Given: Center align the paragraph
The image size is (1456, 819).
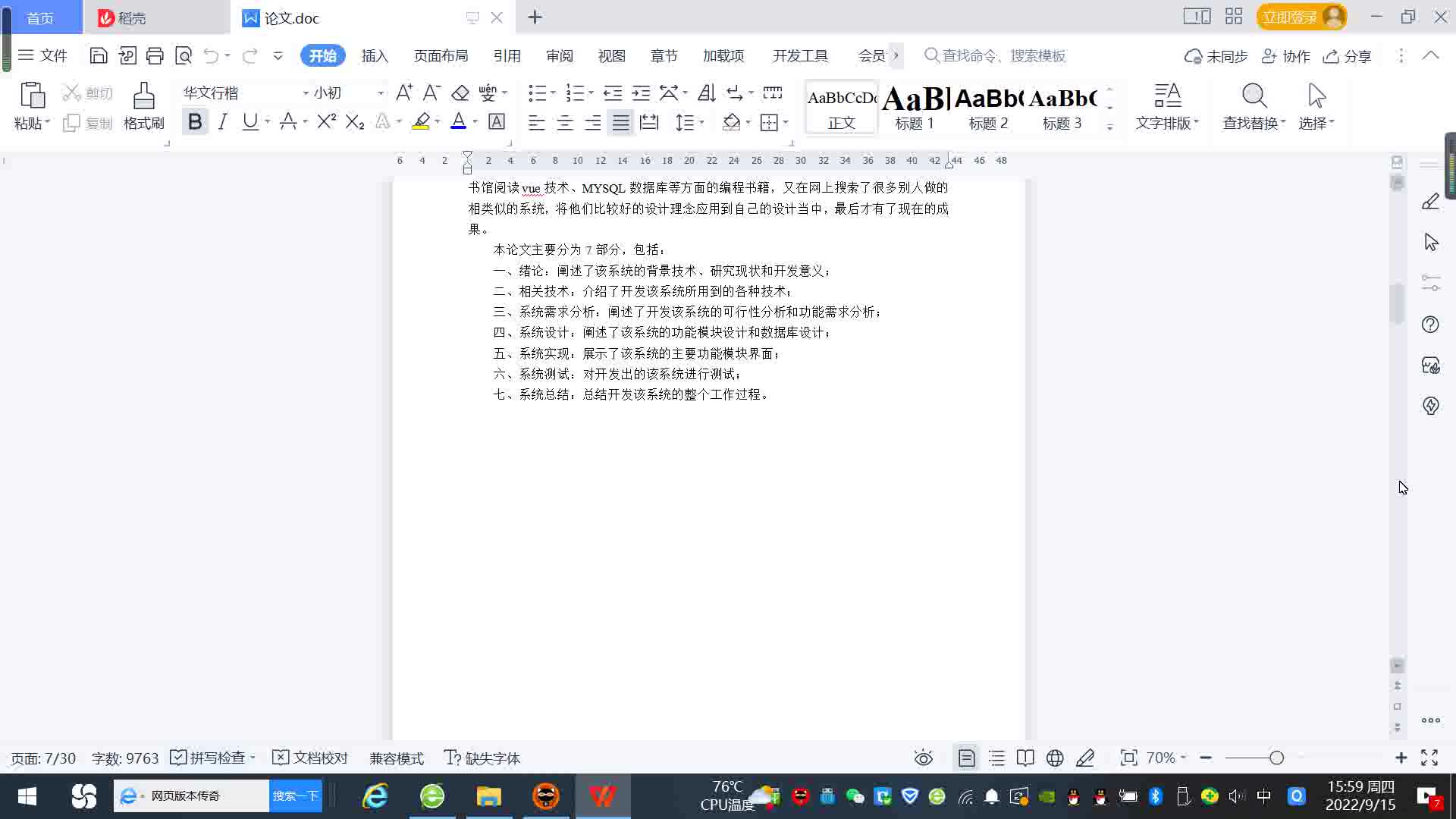Looking at the screenshot, I should point(564,122).
